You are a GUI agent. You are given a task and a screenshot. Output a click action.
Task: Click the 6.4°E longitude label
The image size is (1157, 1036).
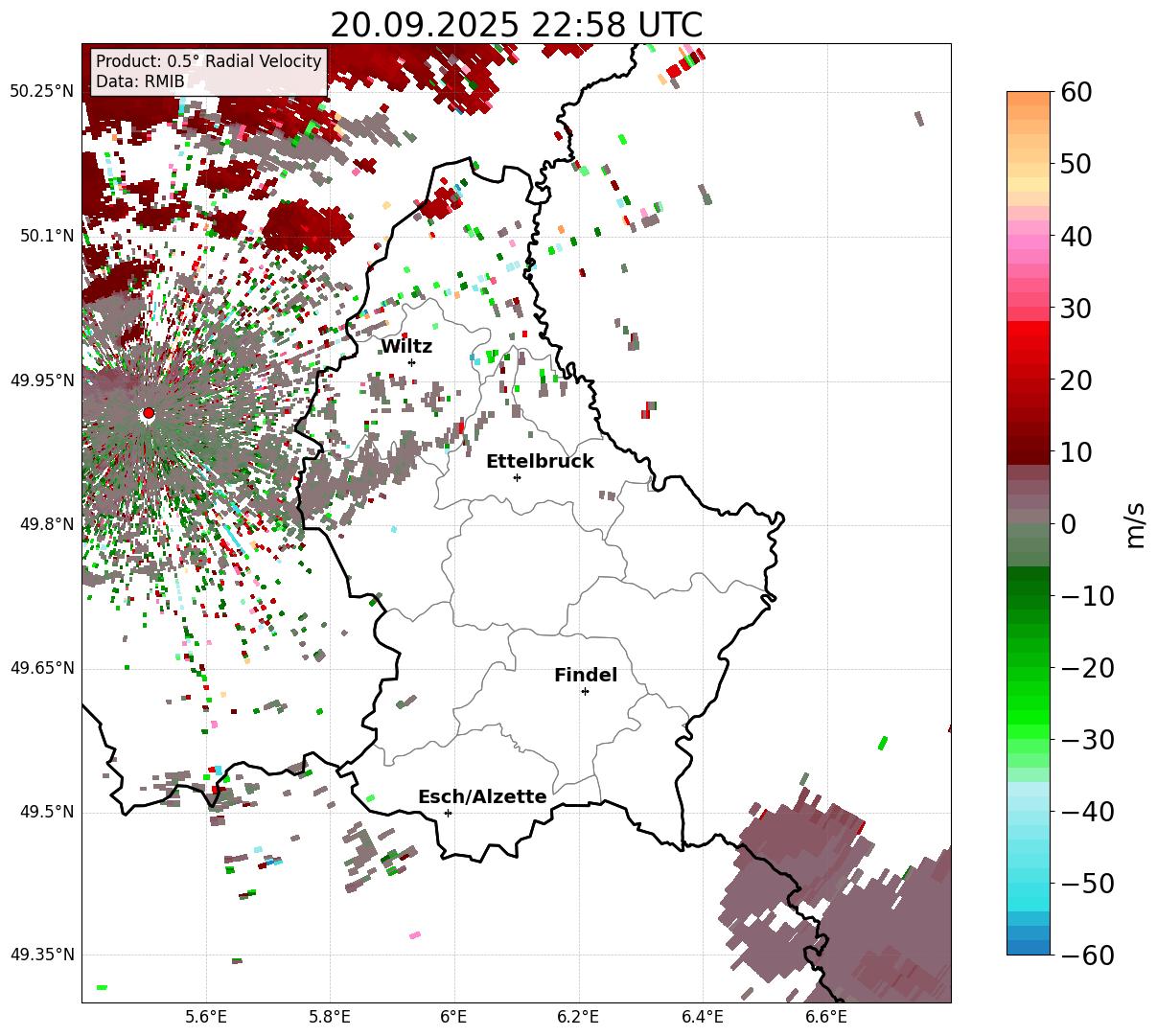[703, 1017]
